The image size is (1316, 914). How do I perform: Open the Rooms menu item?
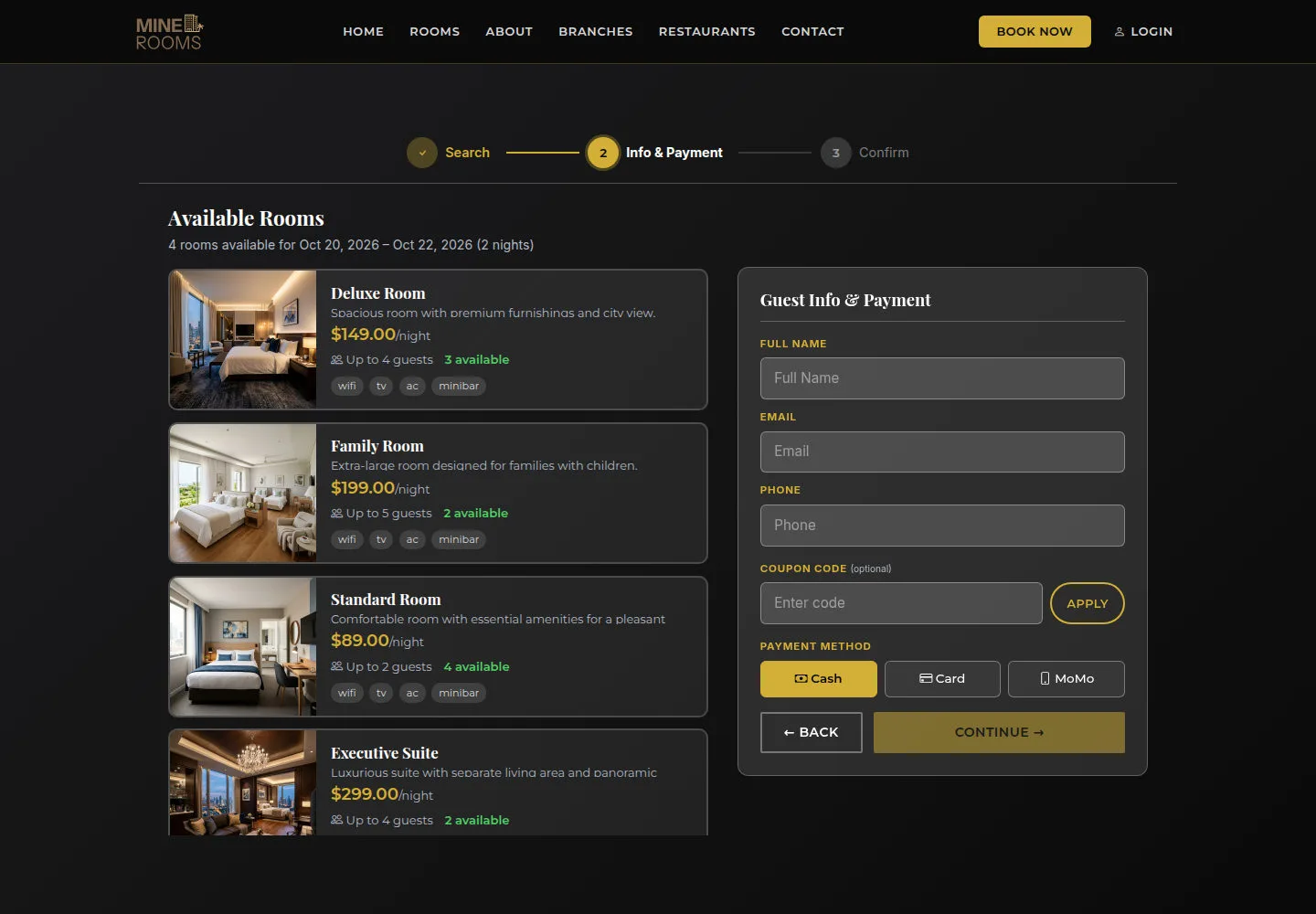435,31
